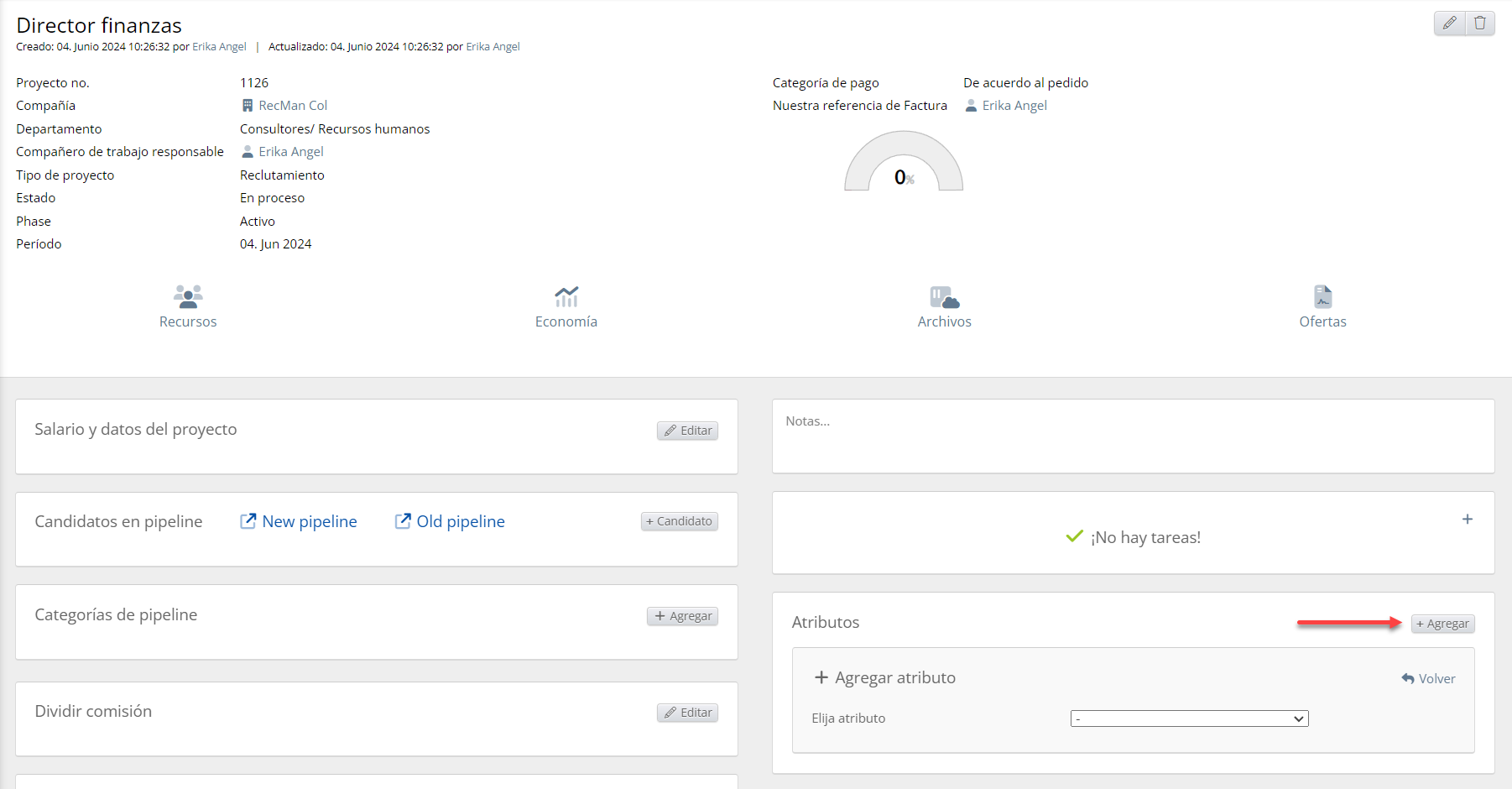
Task: Open the Ofertas document icon
Action: (x=1322, y=297)
